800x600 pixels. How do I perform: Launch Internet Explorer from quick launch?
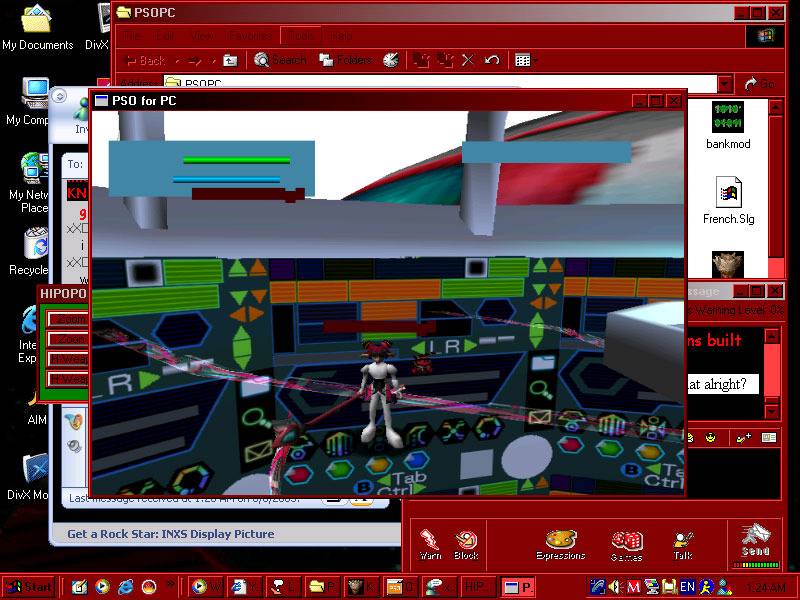click(126, 587)
